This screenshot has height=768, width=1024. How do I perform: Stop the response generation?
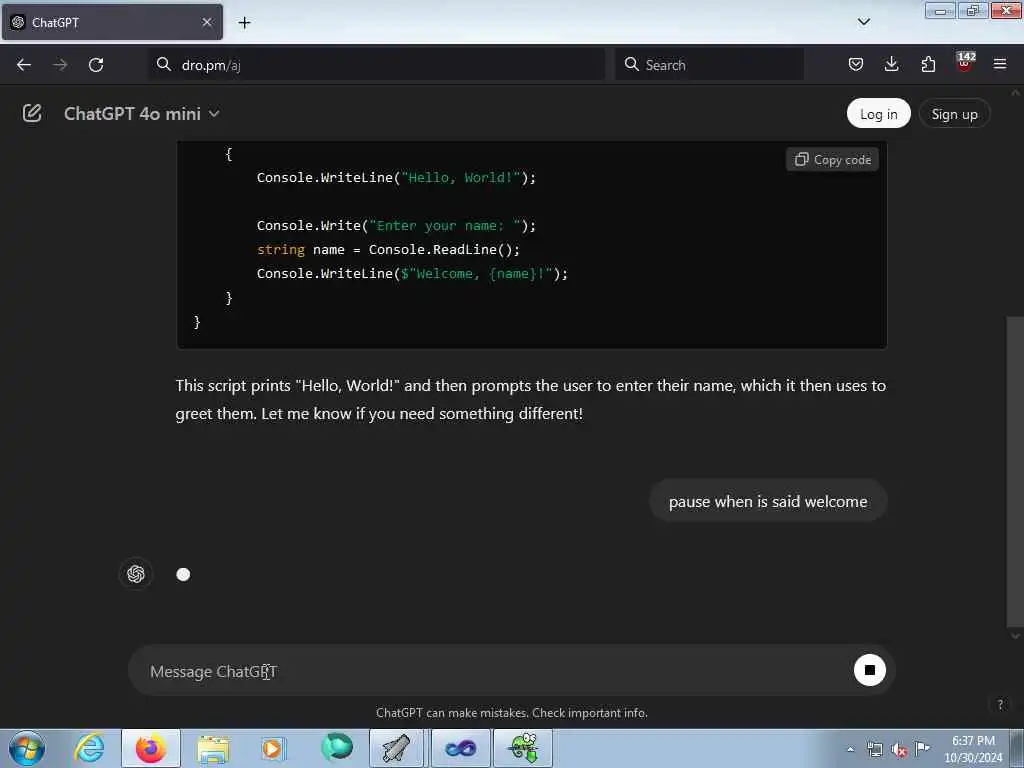tap(869, 670)
